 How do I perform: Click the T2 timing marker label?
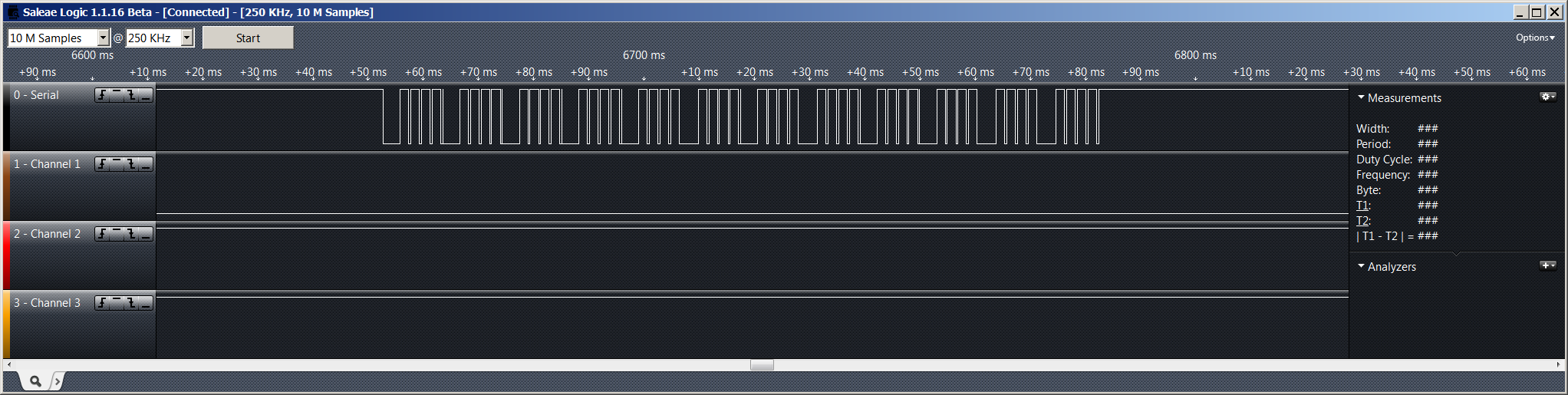[x=1363, y=221]
